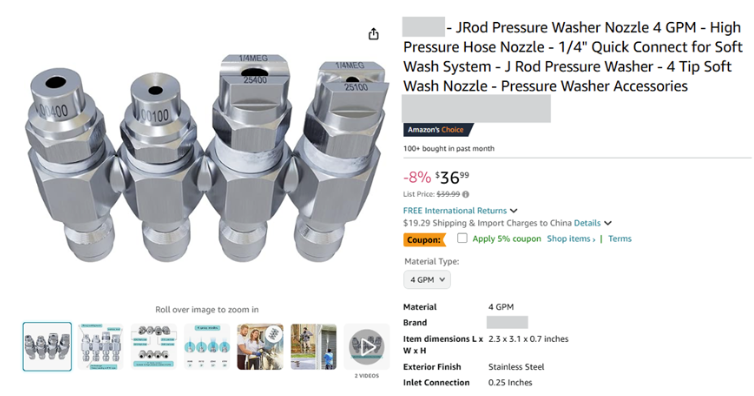
Task: Select first thumbnail of four nozzles
Action: (47, 346)
